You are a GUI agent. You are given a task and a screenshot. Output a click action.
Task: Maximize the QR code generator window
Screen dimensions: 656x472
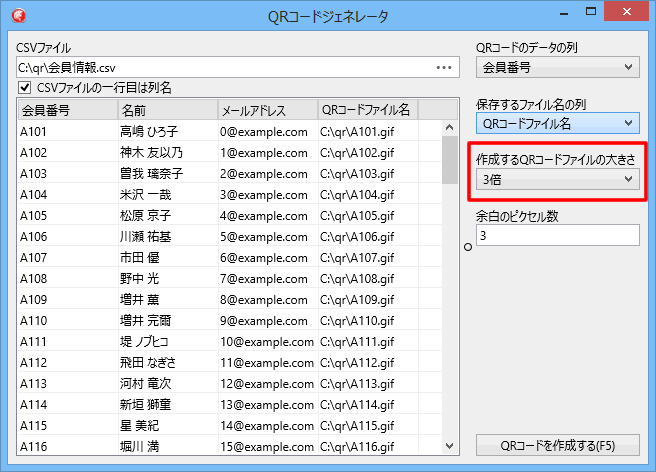tap(594, 14)
